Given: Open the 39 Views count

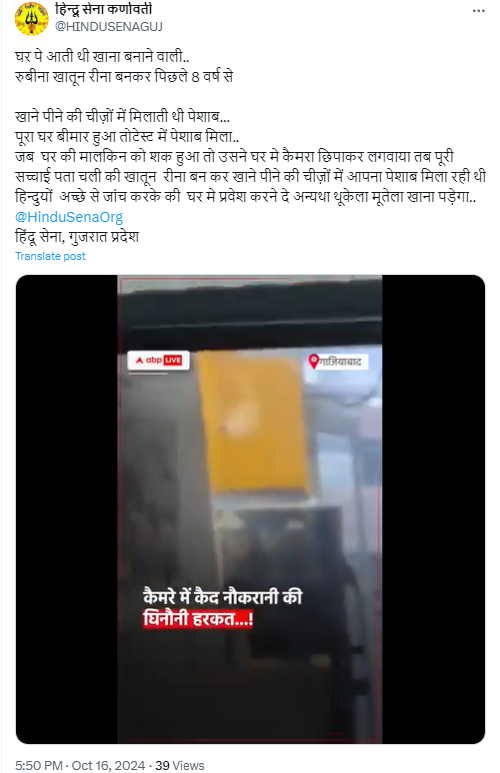Looking at the screenshot, I should coord(179,765).
